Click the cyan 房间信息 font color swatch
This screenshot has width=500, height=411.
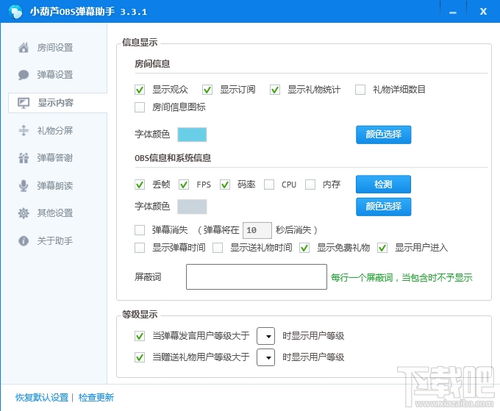192,135
